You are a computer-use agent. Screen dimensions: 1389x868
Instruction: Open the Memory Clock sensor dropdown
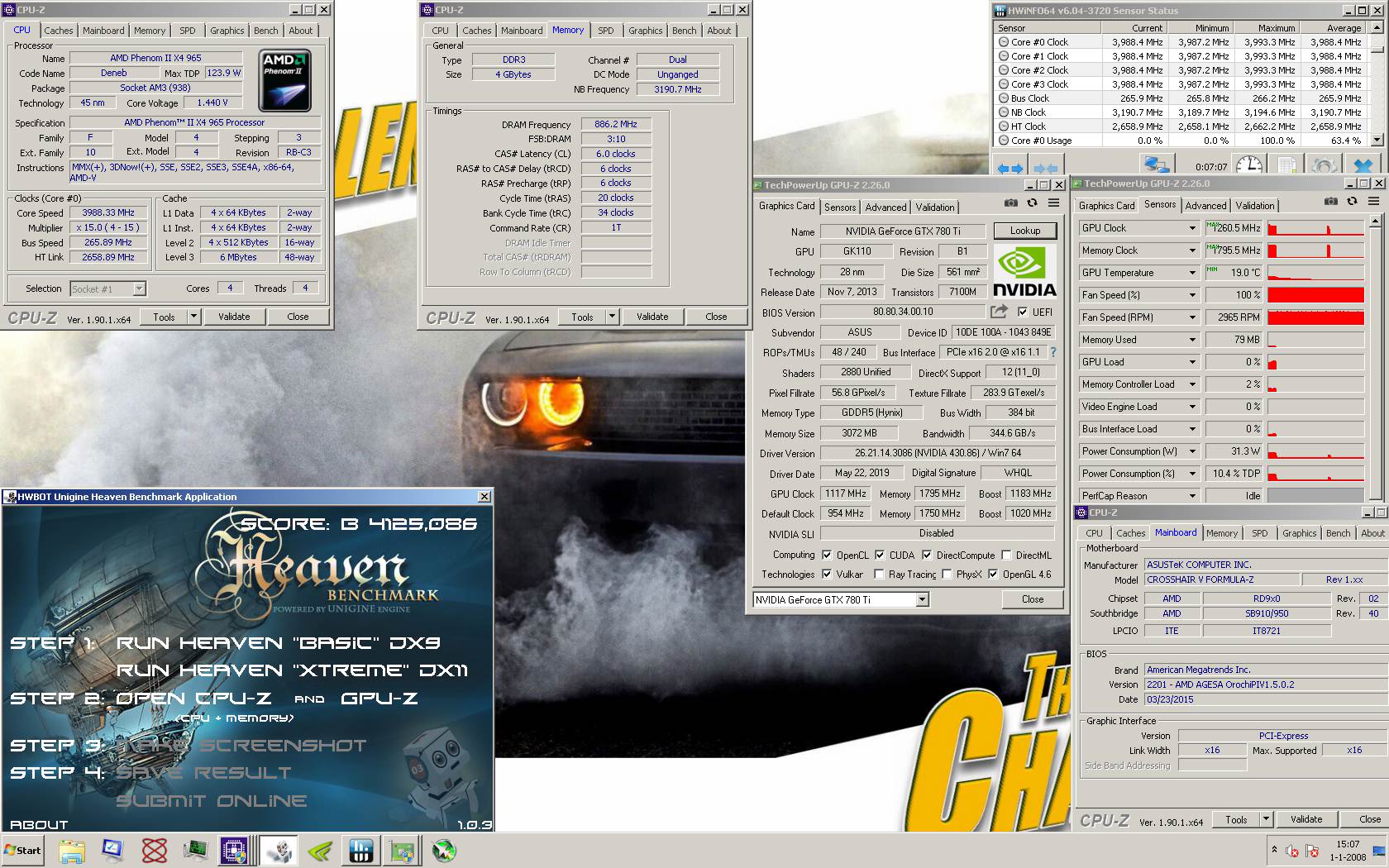coord(1192,250)
